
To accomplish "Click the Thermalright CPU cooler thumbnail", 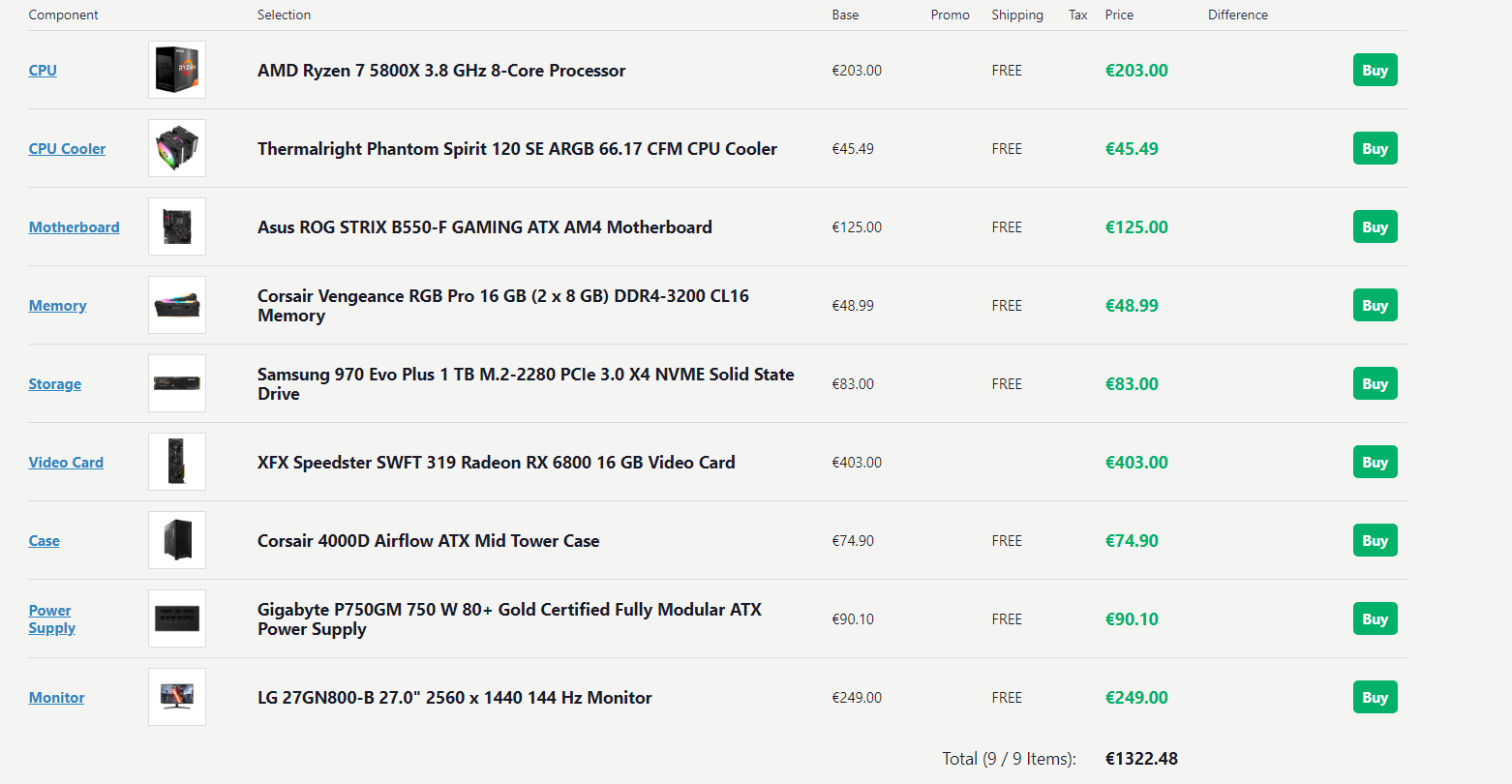I will [176, 147].
